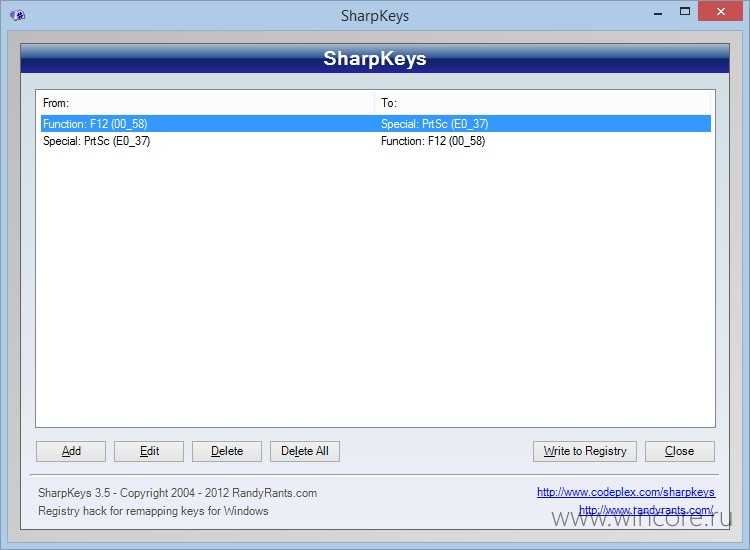Image resolution: width=750 pixels, height=550 pixels.
Task: Click the 'From:' column header
Action: coord(206,103)
